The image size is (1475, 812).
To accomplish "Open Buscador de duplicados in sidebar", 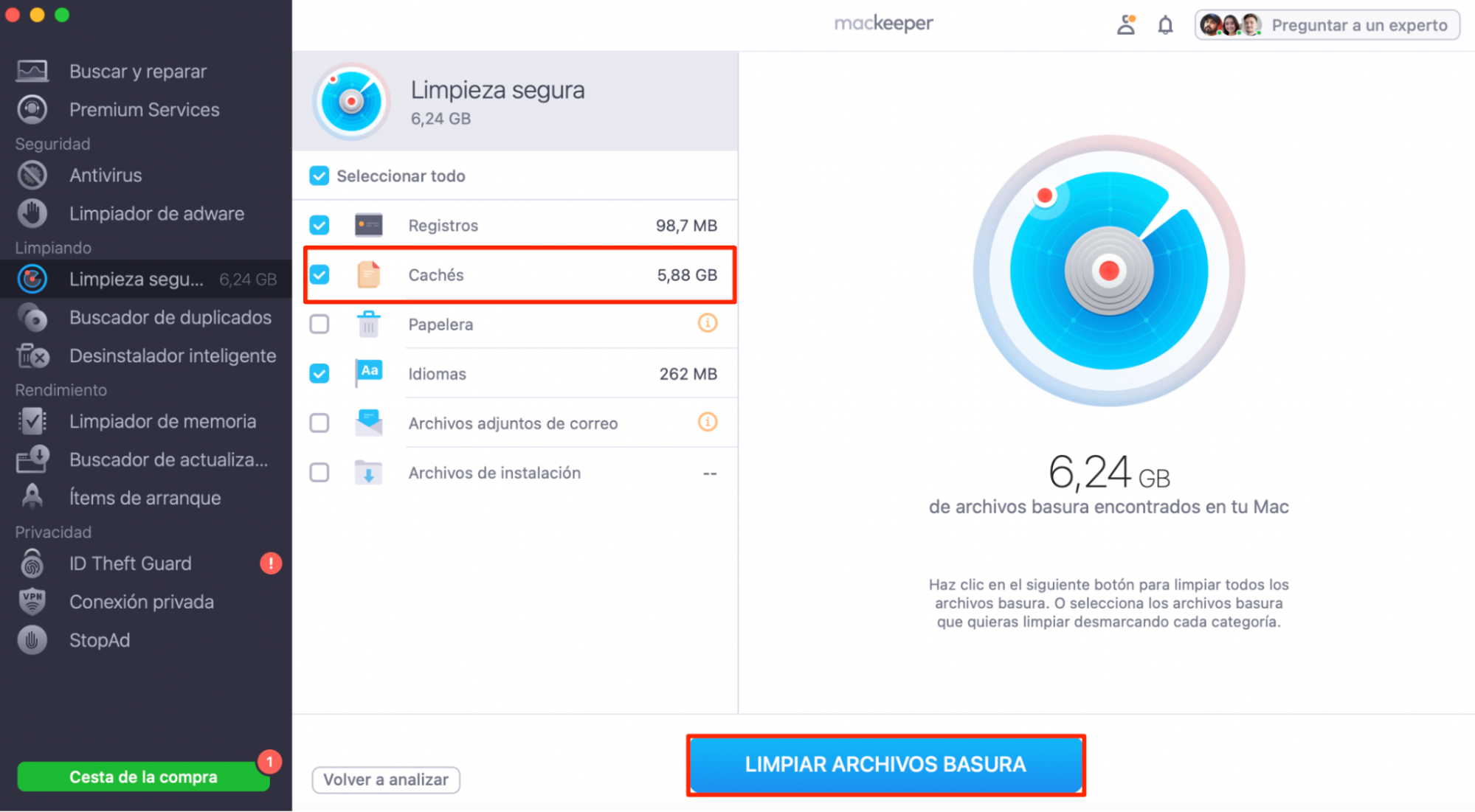I will (x=146, y=317).
